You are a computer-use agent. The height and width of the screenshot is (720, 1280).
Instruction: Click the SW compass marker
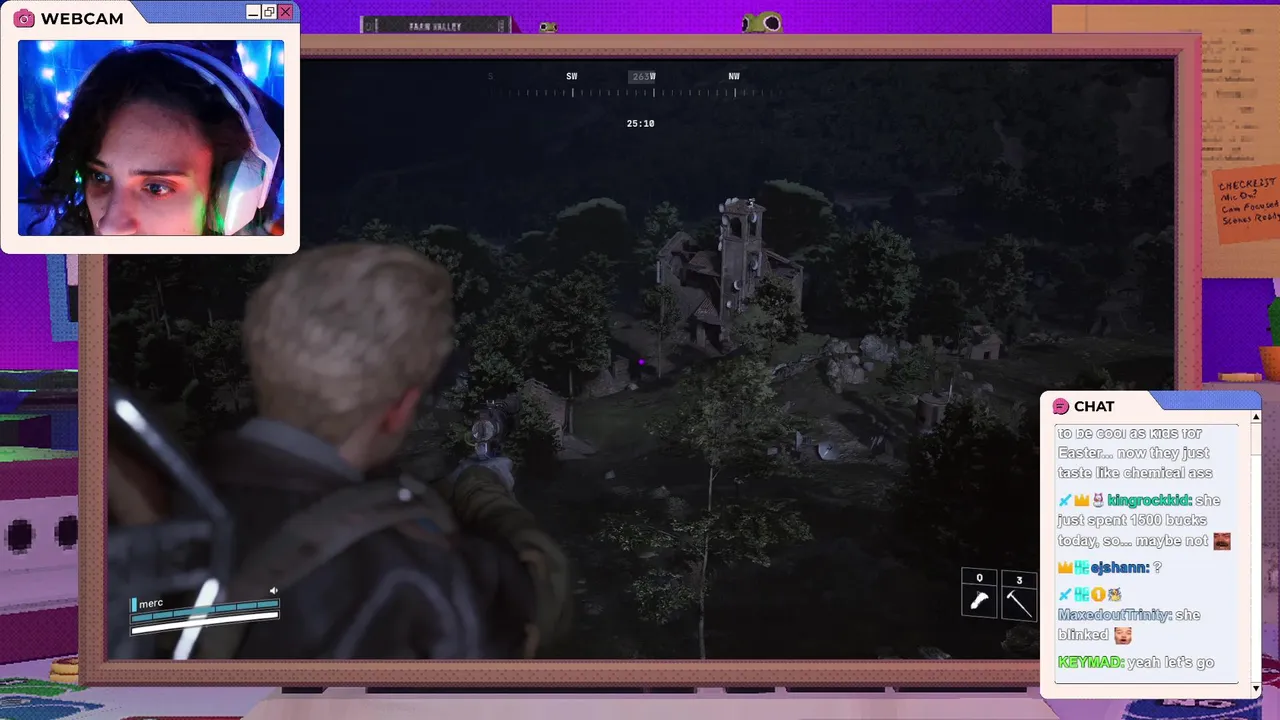pos(572,76)
